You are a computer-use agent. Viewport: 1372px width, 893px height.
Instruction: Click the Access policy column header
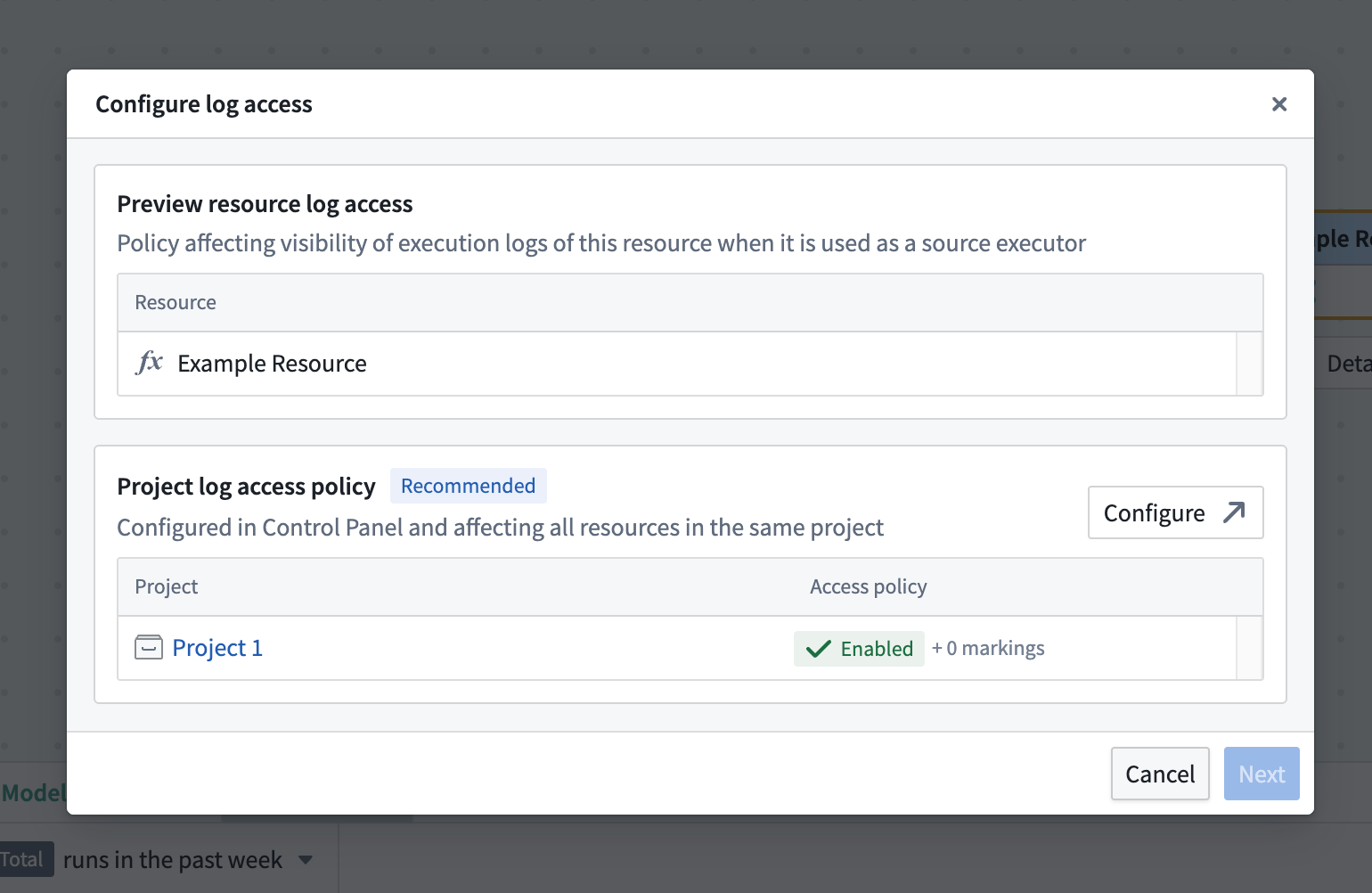pyautogui.click(x=869, y=586)
